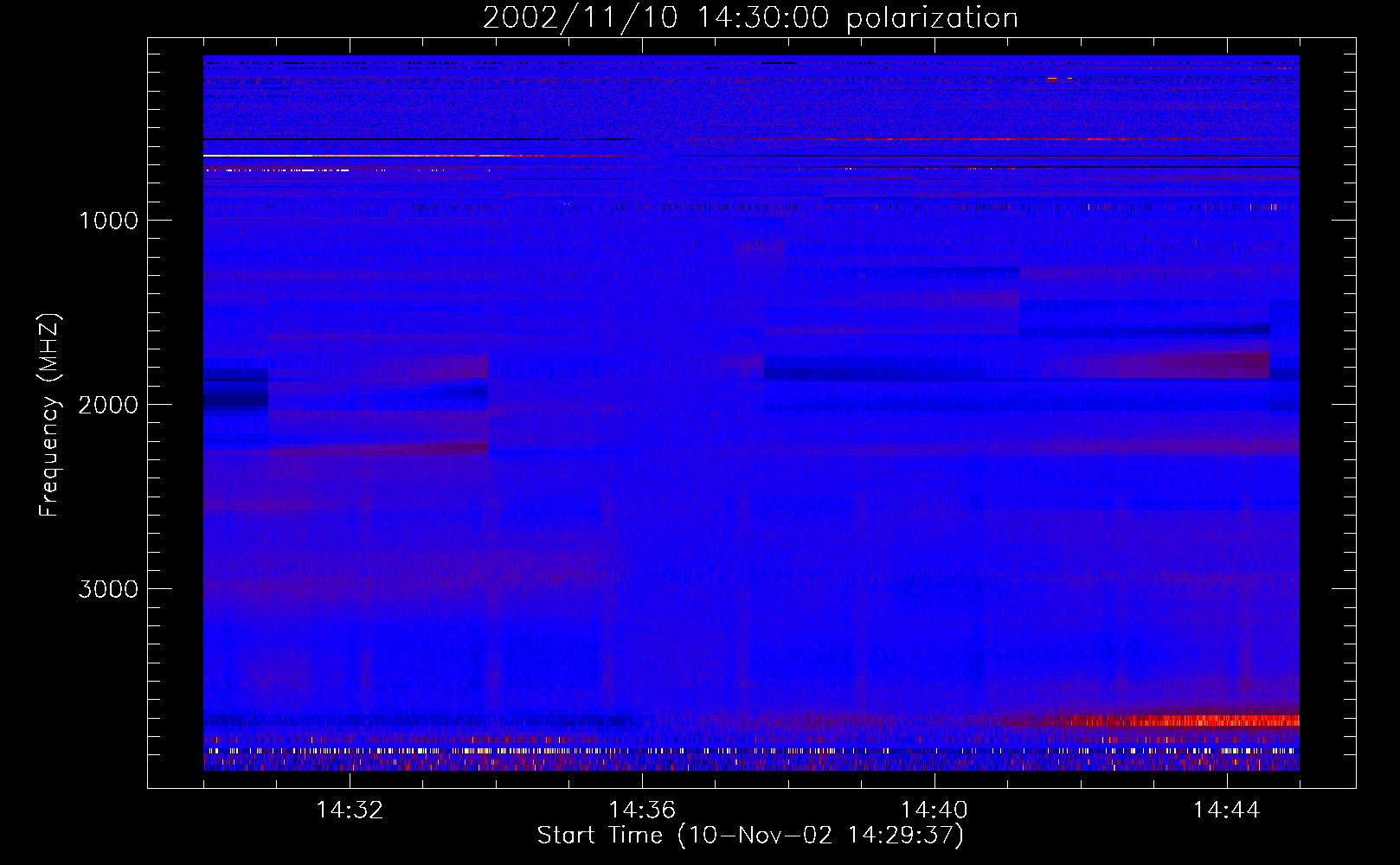
Task: Click the 2000 frequency tick label
Action: click(x=108, y=405)
